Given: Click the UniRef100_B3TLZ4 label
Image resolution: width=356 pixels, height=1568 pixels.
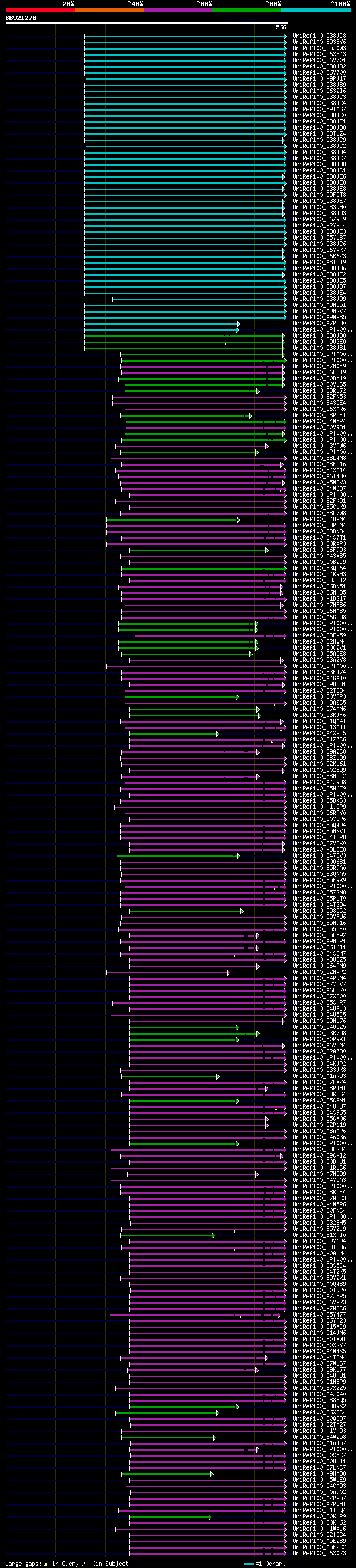Looking at the screenshot, I should click(319, 134).
